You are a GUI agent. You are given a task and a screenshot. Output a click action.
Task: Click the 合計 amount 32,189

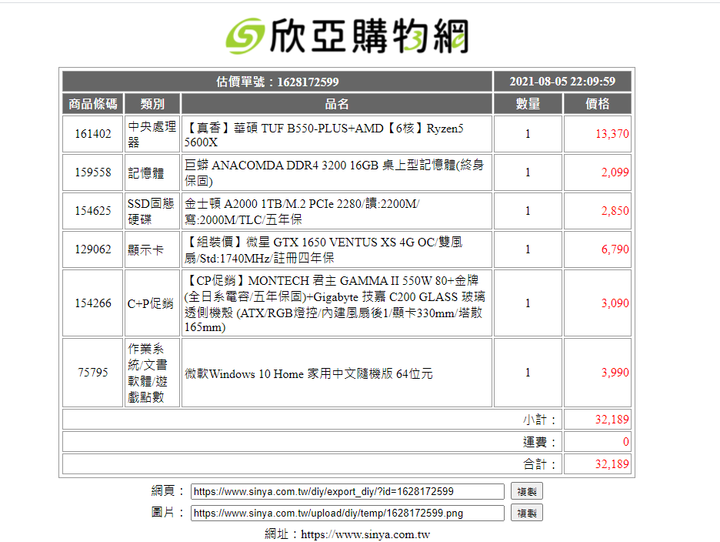(x=612, y=464)
